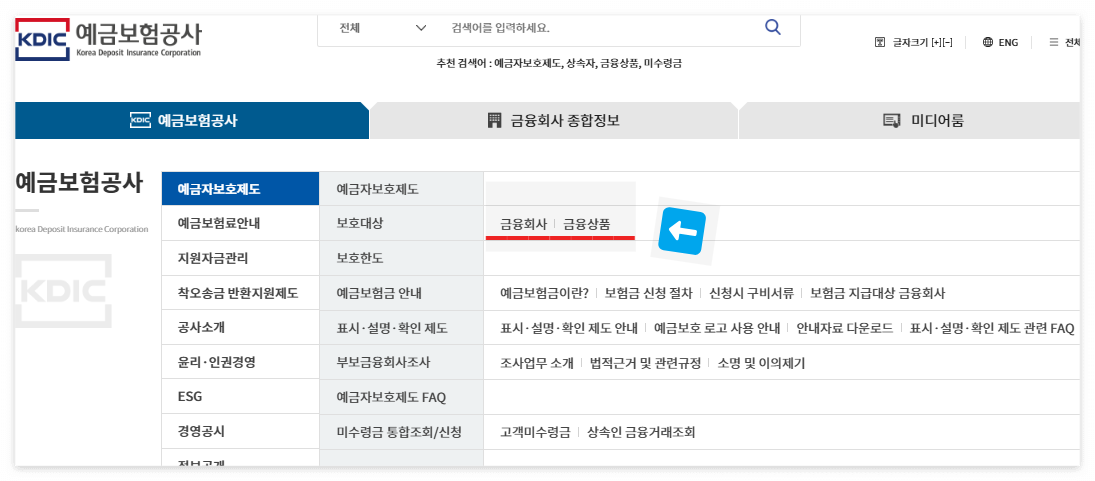Click the globe icon next to ENG

987,42
